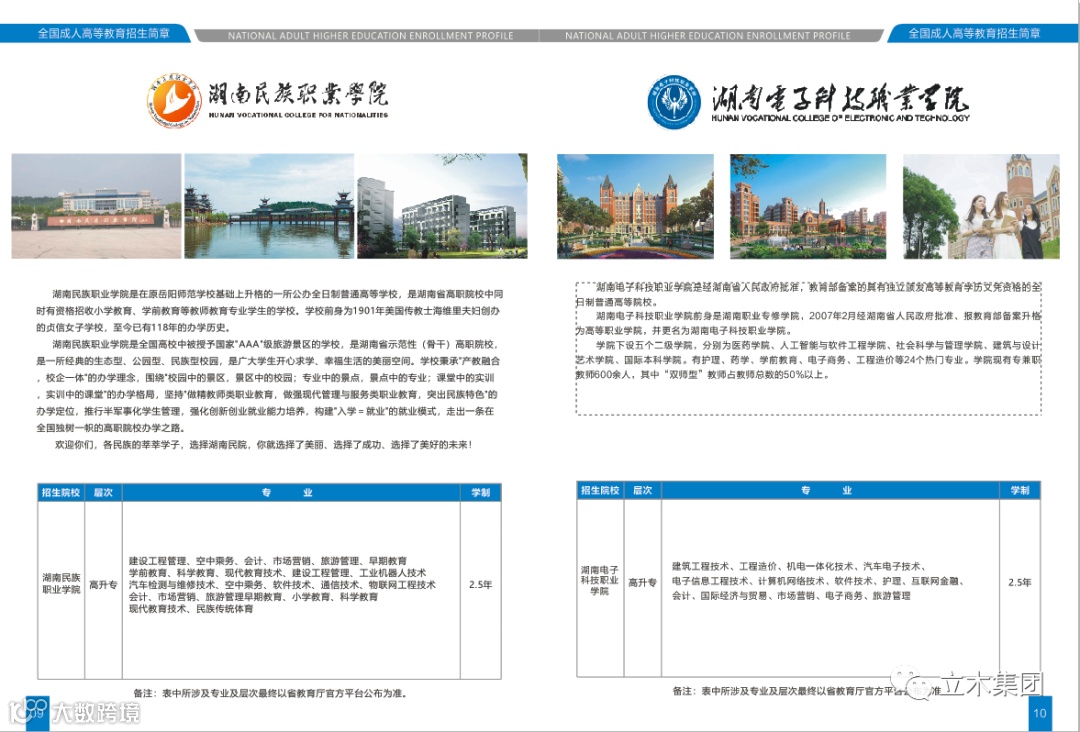Open the photo of the red-brick castle building
The image size is (1080, 732).
coord(635,206)
